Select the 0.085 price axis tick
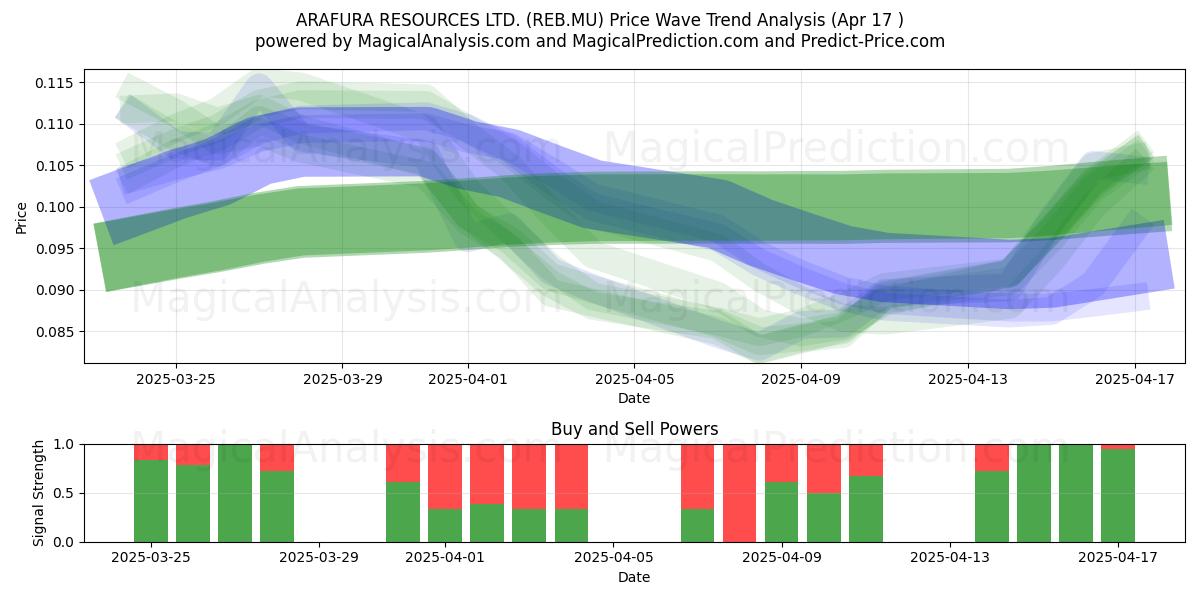This screenshot has height=600, width=1200. click(56, 332)
